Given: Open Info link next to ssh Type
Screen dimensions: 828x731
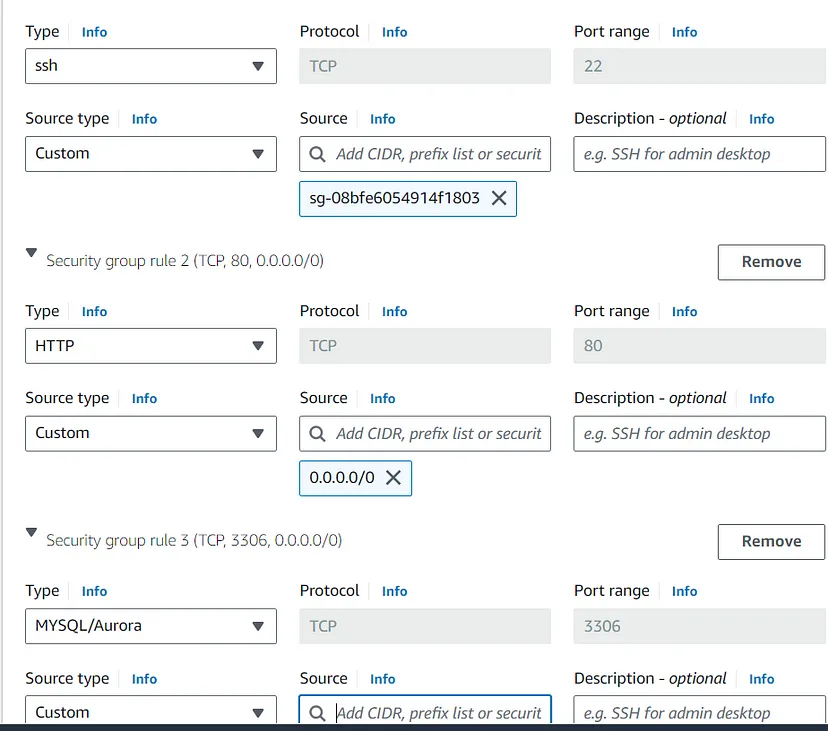Looking at the screenshot, I should pyautogui.click(x=94, y=32).
